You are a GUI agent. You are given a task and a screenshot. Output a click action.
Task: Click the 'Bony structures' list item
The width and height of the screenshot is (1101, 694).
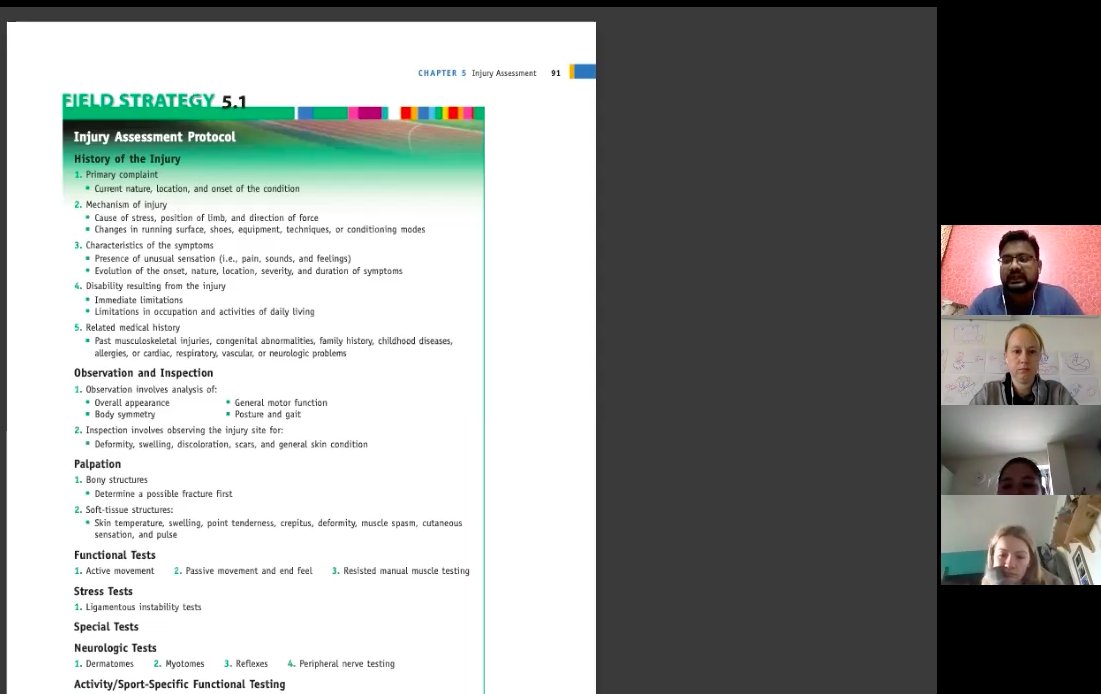point(117,480)
